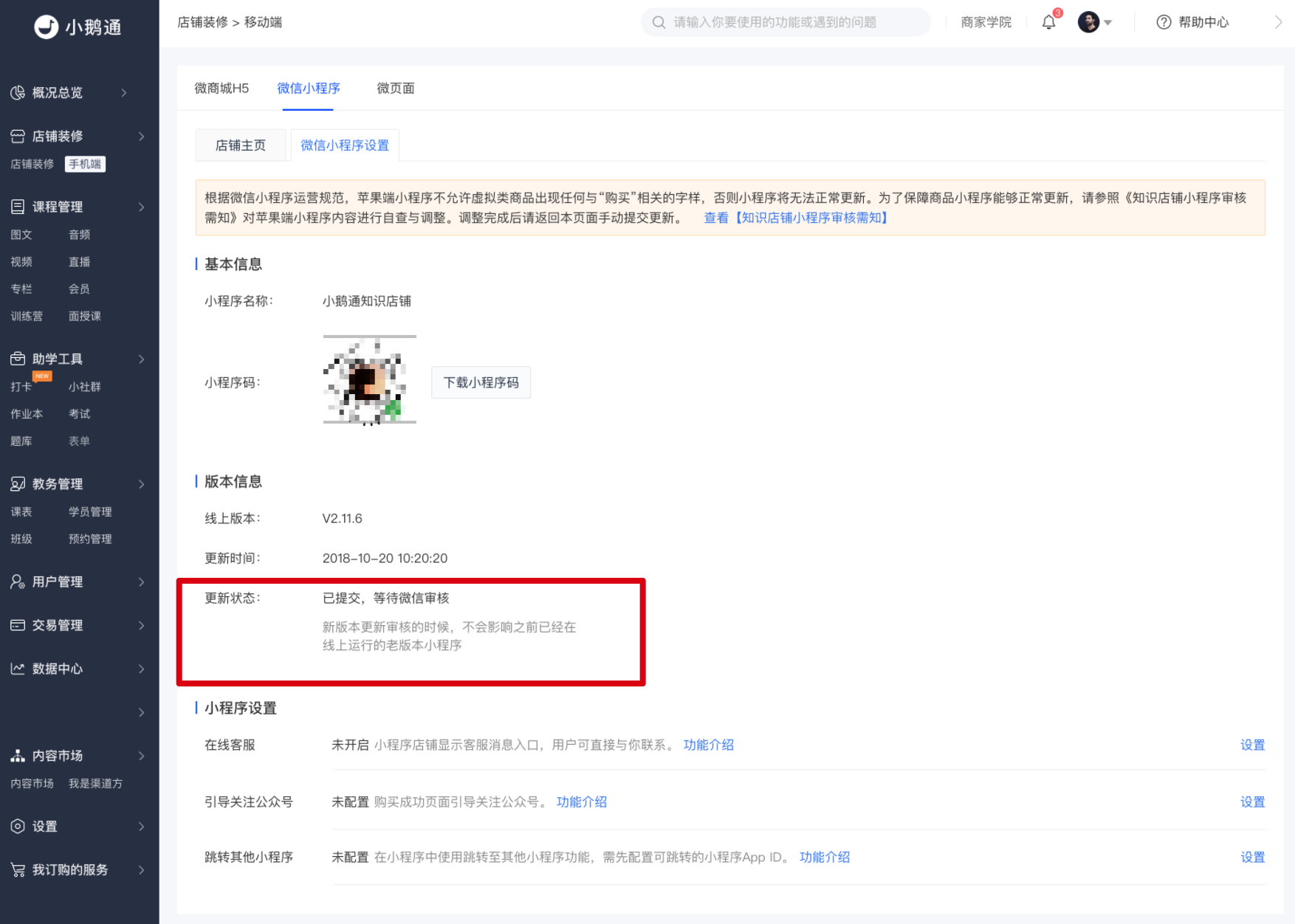The image size is (1295, 924).
Task: Click the 交易管理 card icon
Action: click(18, 625)
